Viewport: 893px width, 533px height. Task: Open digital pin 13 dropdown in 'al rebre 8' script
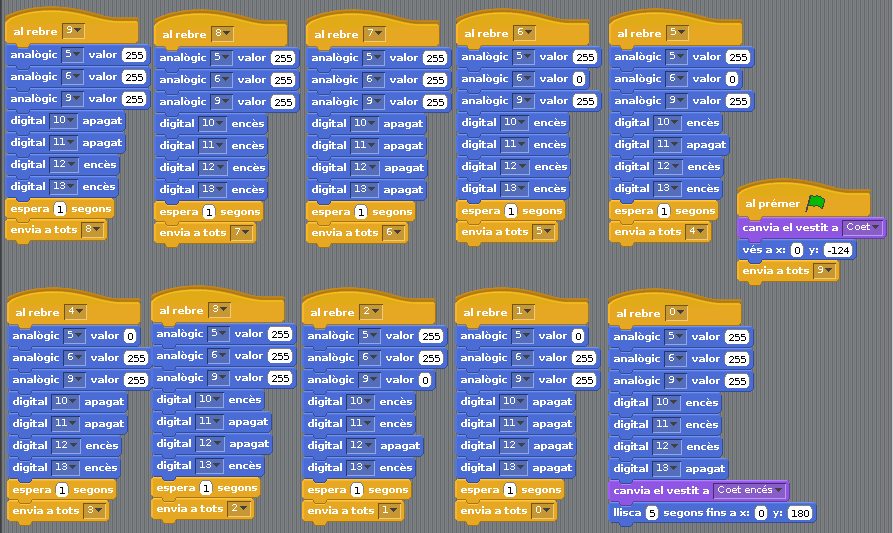tap(213, 189)
